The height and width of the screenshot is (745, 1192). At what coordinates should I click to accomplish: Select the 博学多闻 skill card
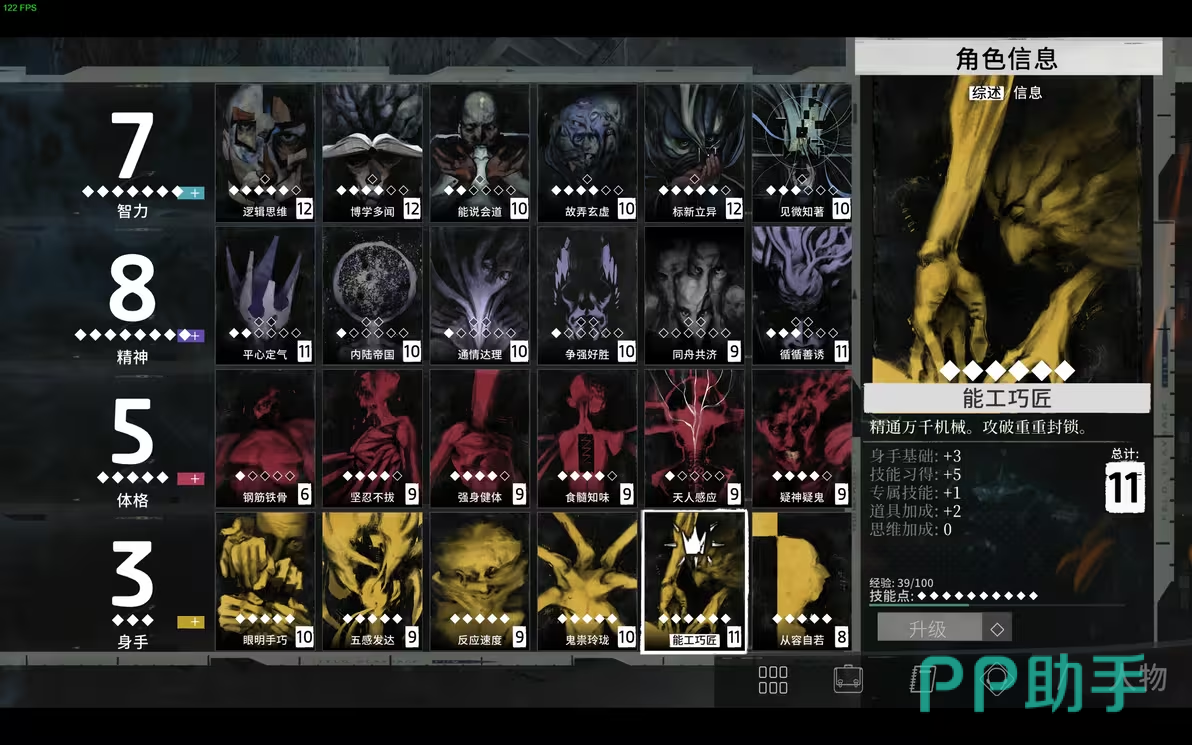pos(372,152)
